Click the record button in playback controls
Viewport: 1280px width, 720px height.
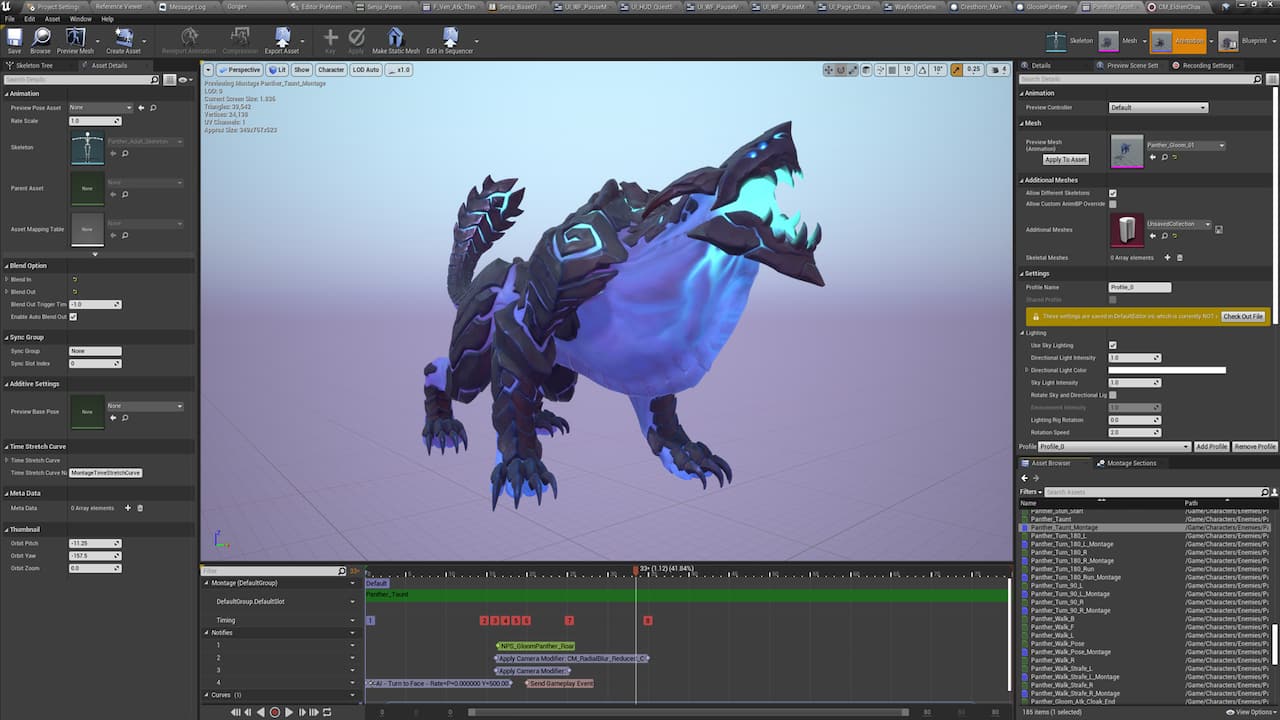click(x=275, y=712)
